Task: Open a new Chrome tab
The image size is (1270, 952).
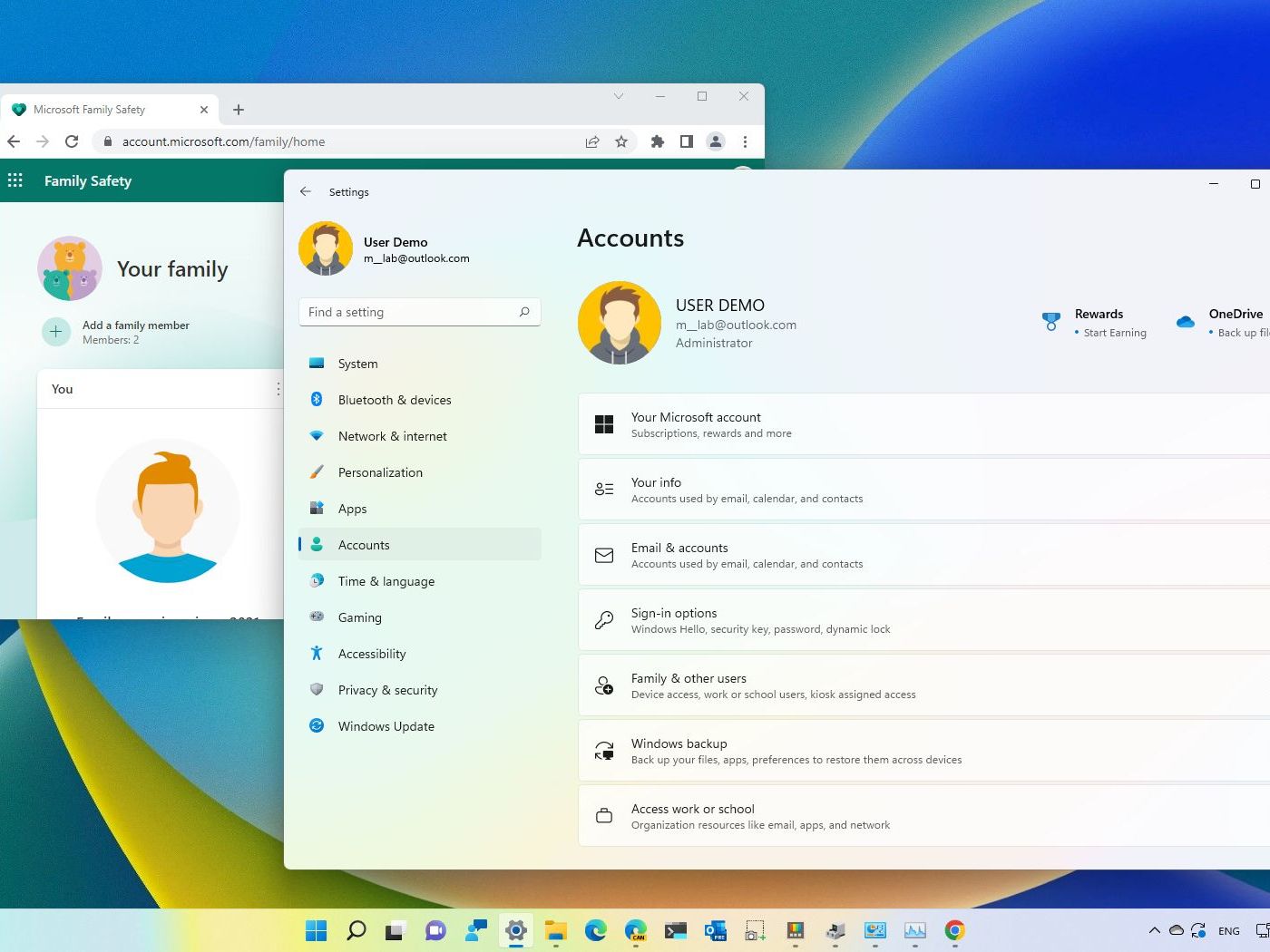Action: click(x=239, y=110)
